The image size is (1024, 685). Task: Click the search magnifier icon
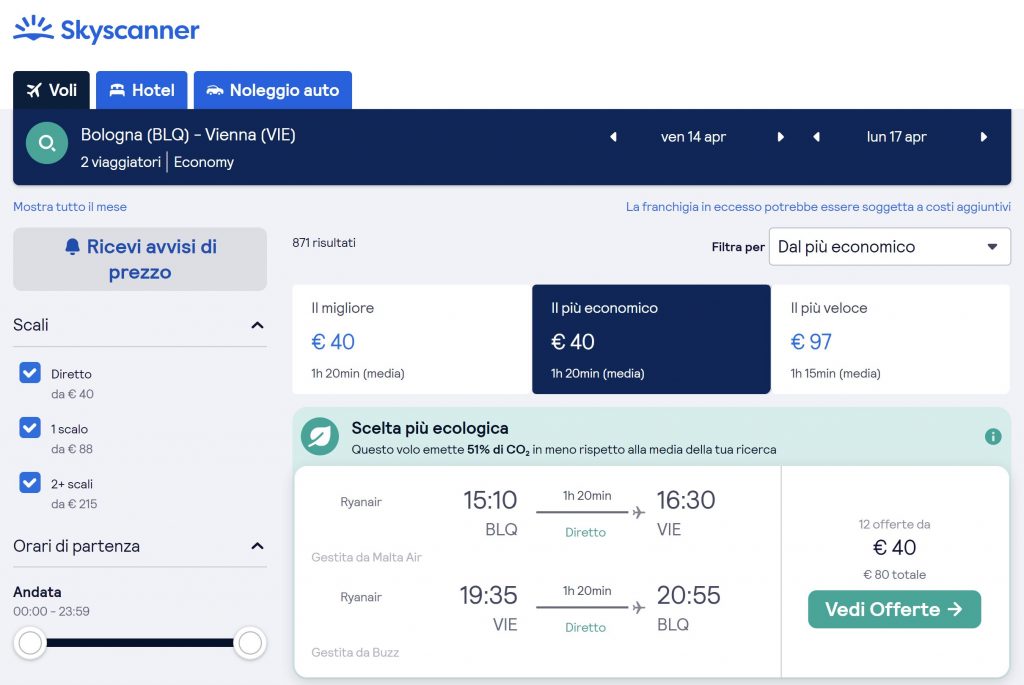coord(46,144)
